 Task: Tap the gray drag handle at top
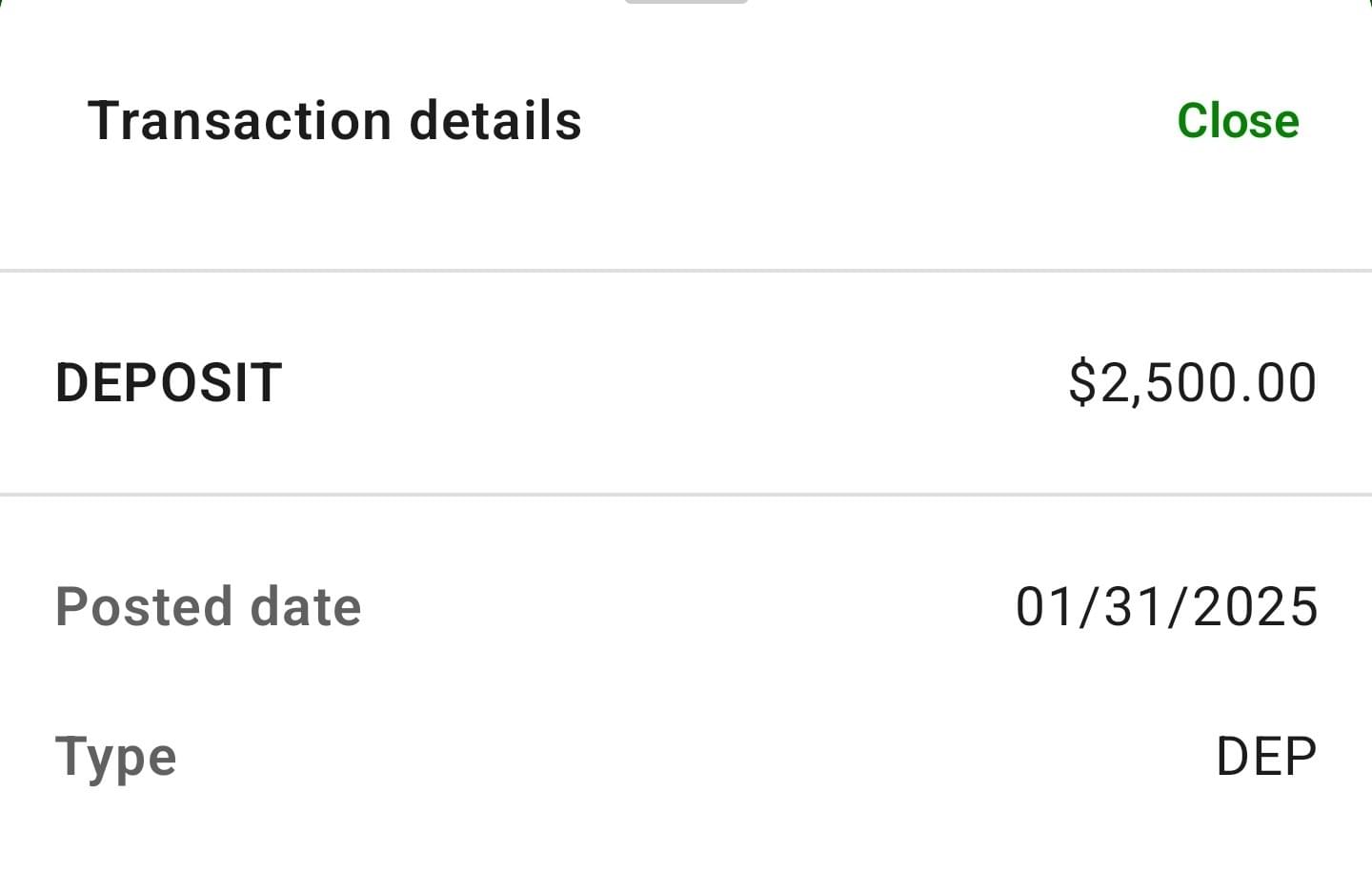tap(686, 2)
